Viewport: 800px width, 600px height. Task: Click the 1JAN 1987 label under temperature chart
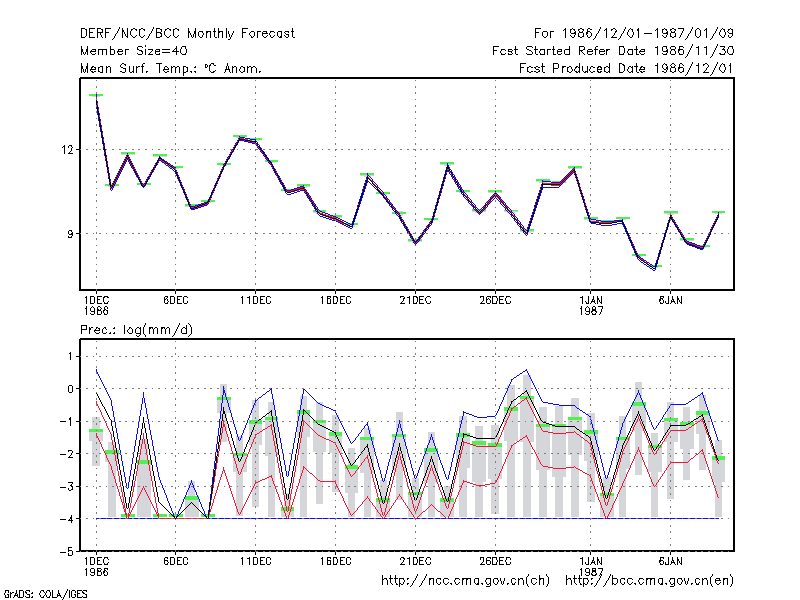click(x=591, y=306)
